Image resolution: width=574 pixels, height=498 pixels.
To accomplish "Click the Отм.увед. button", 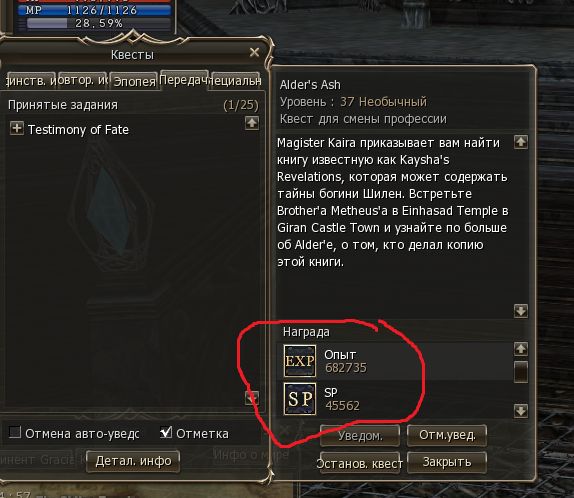I will pyautogui.click(x=447, y=435).
